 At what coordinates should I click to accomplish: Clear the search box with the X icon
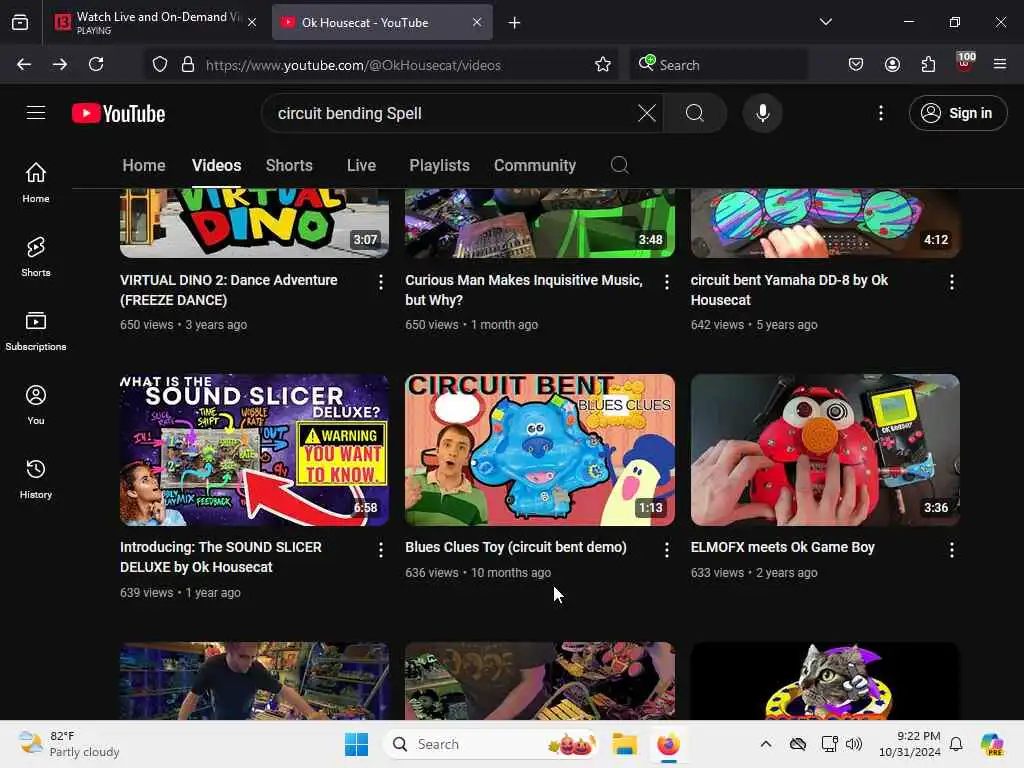click(x=647, y=113)
